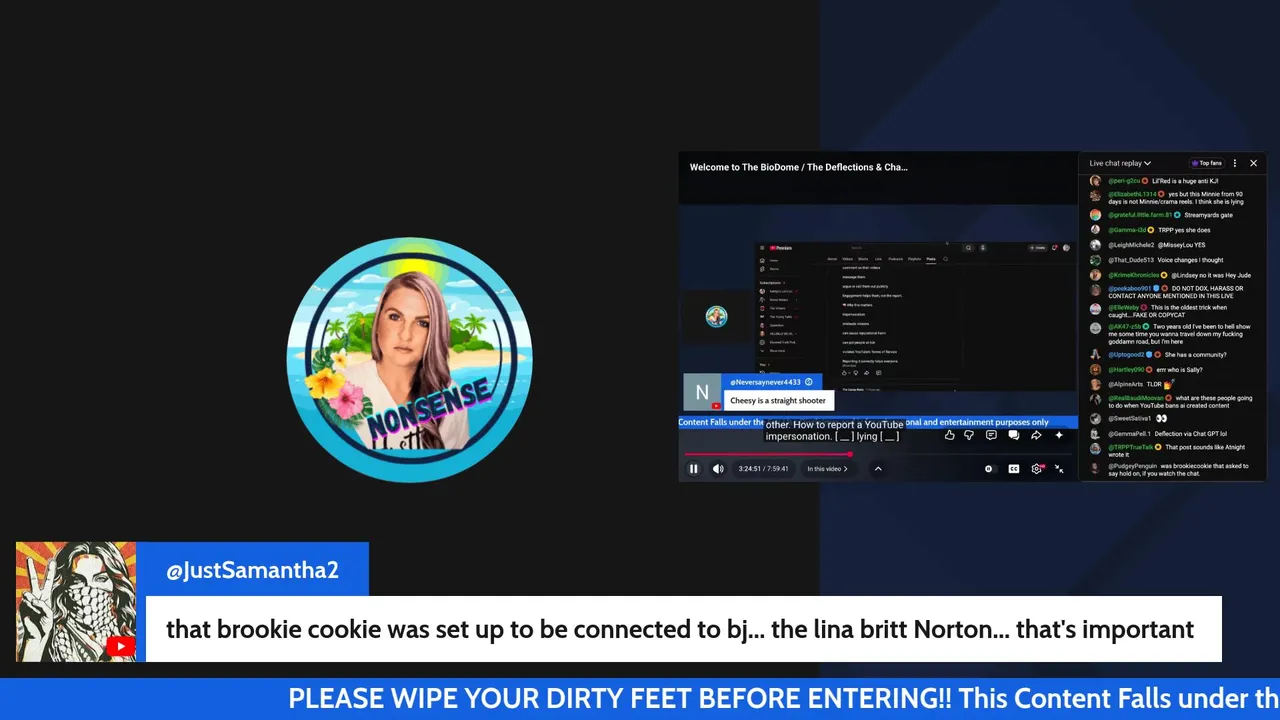Click the @JustSamantha2 name banner
This screenshot has height=720, width=1280.
252,570
